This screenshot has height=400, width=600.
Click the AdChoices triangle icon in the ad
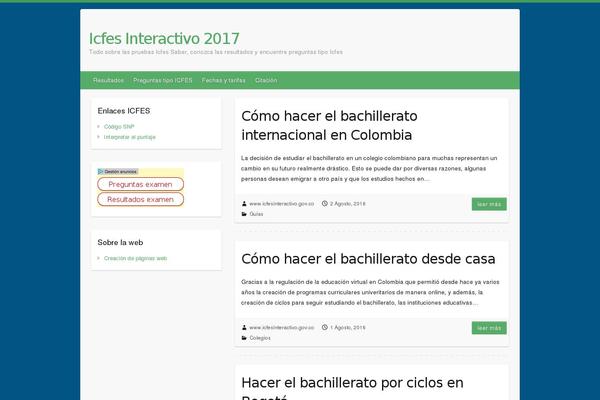[101, 171]
